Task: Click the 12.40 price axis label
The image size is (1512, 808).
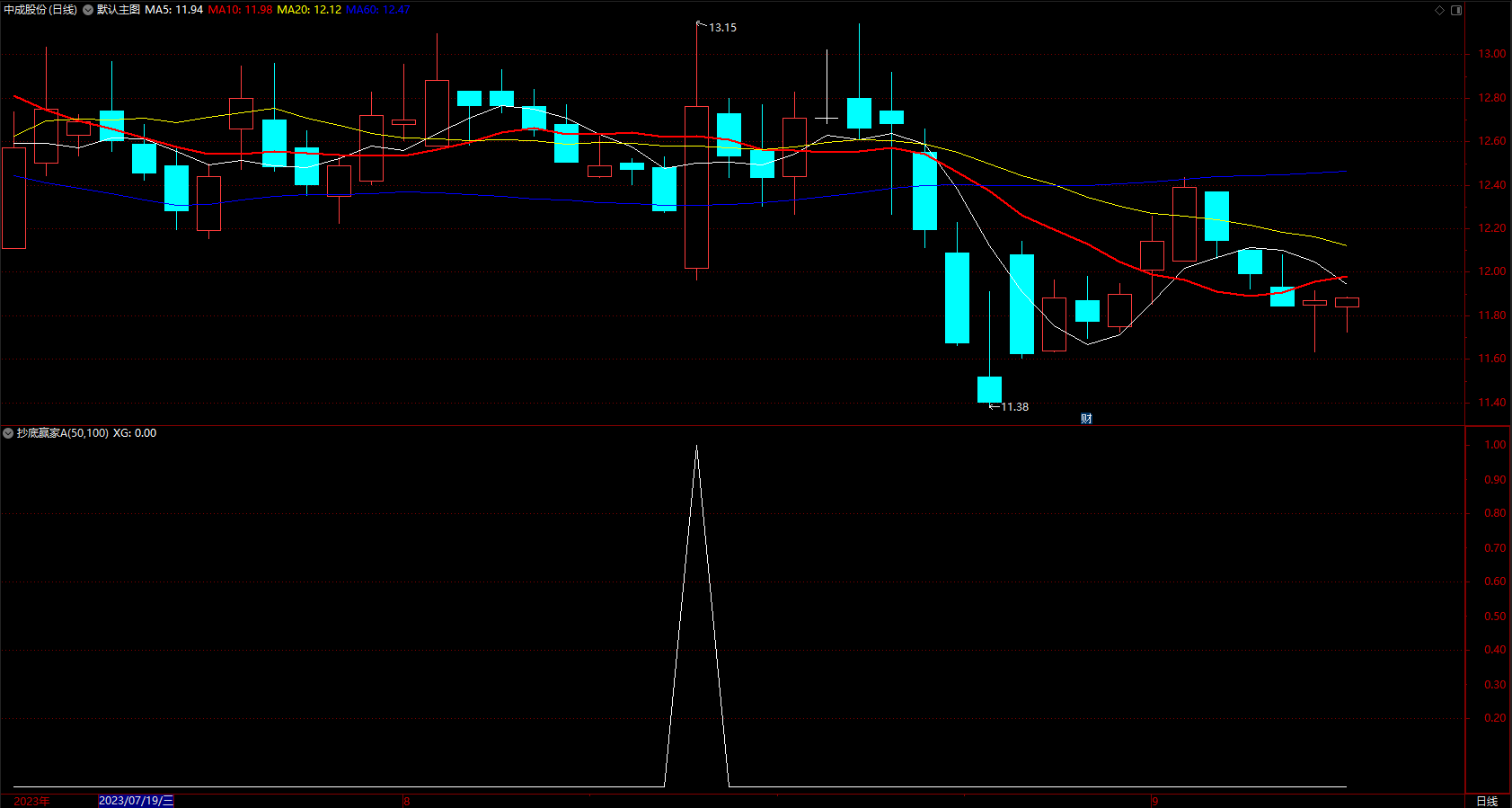Action: tap(1491, 185)
